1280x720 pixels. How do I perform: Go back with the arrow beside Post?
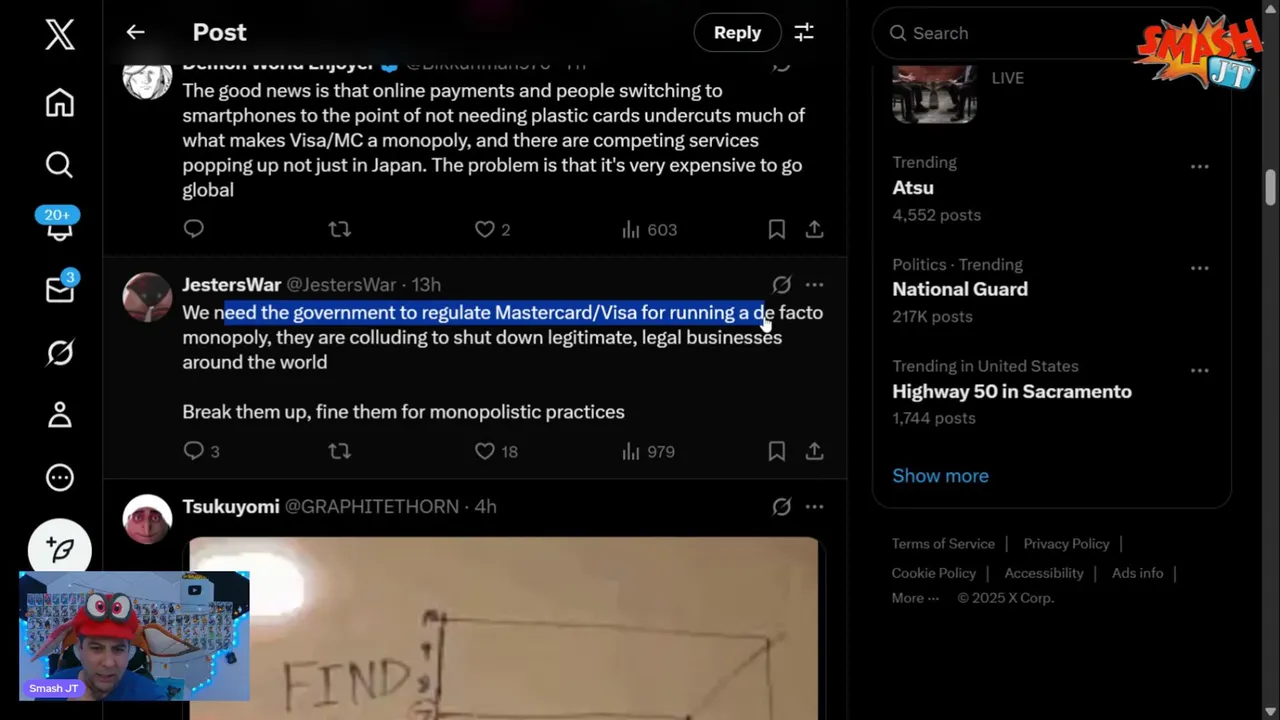tap(135, 32)
